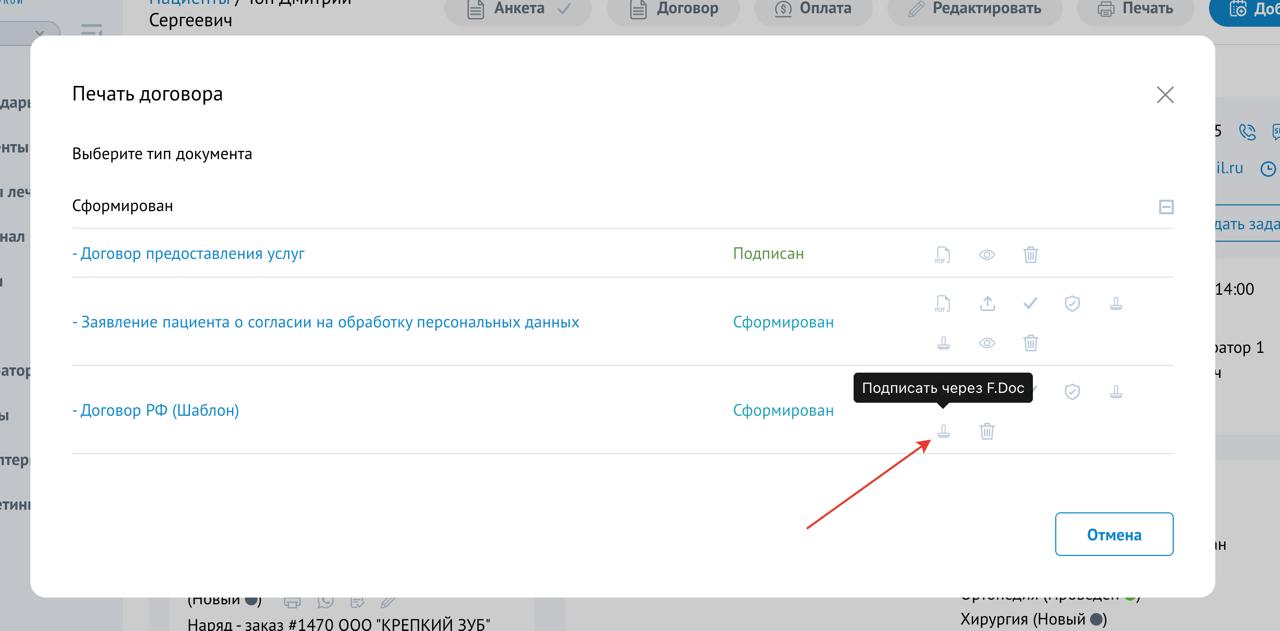
Task: Sign Договор РФ via F.Doc stamp icon
Action: click(x=943, y=431)
